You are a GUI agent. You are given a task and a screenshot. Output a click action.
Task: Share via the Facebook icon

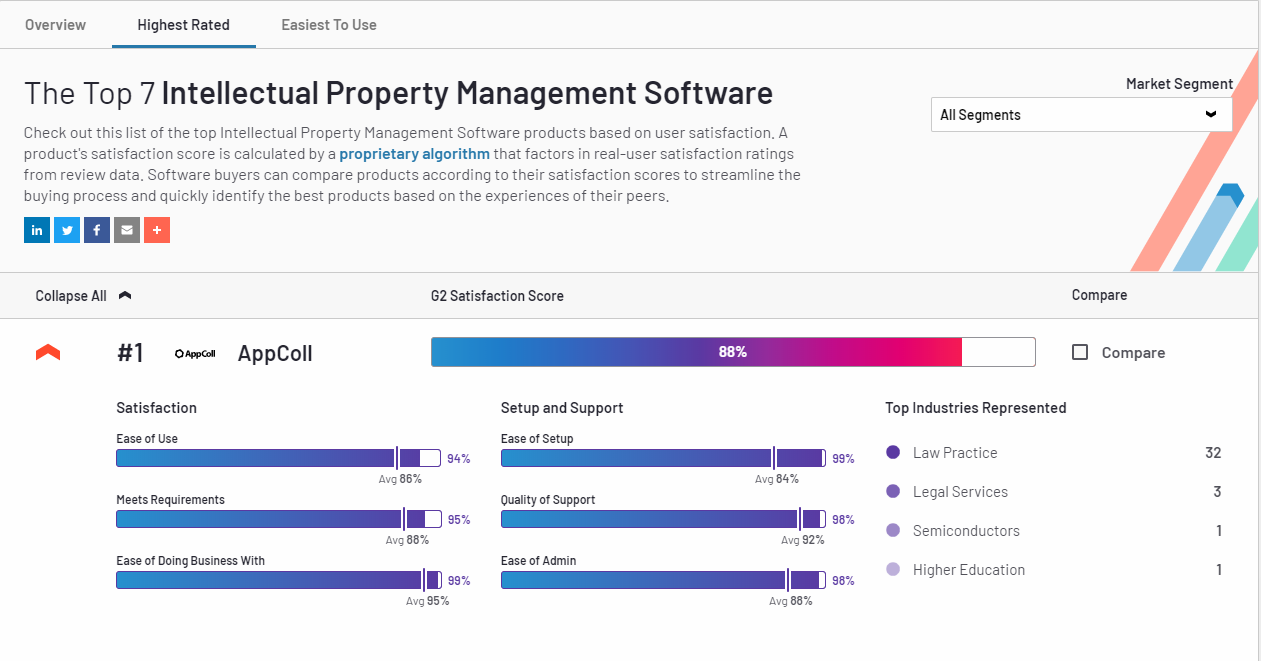(97, 230)
